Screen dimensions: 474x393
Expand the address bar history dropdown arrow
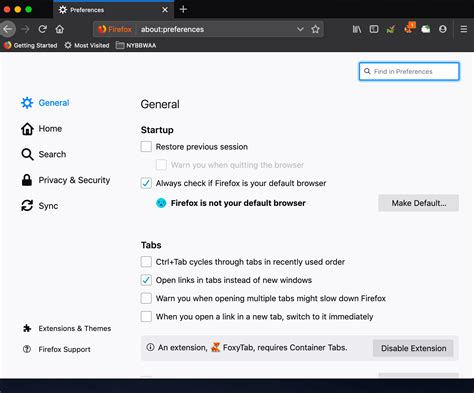pyautogui.click(x=300, y=29)
